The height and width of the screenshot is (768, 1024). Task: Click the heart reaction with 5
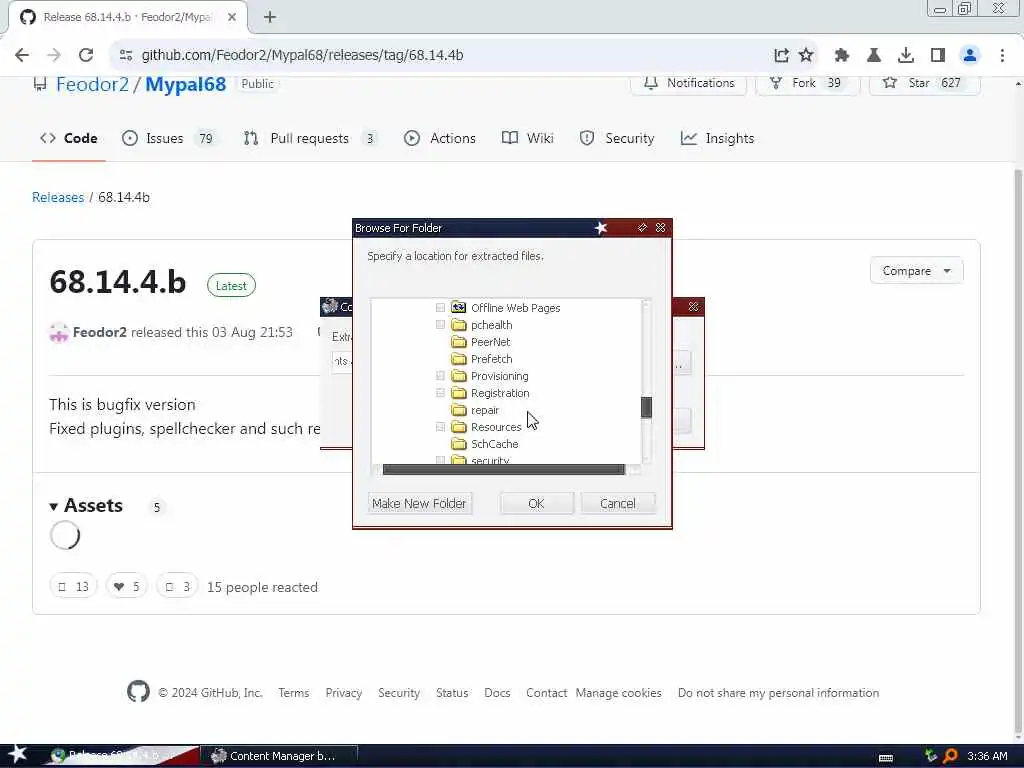[127, 586]
